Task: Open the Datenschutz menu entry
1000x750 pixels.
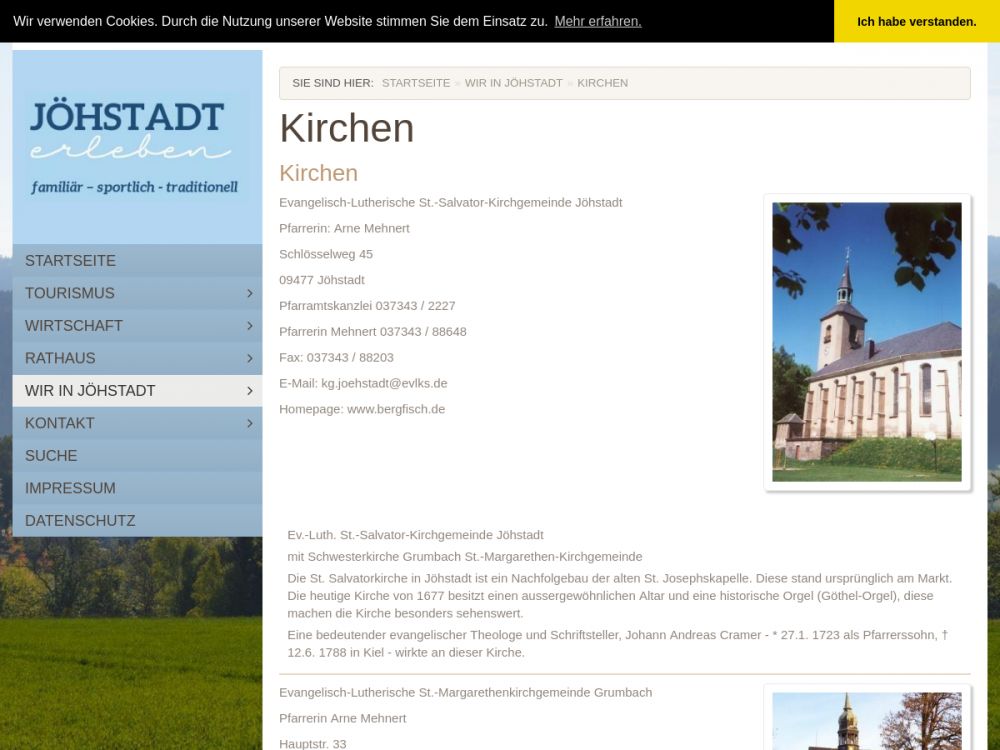Action: [80, 521]
